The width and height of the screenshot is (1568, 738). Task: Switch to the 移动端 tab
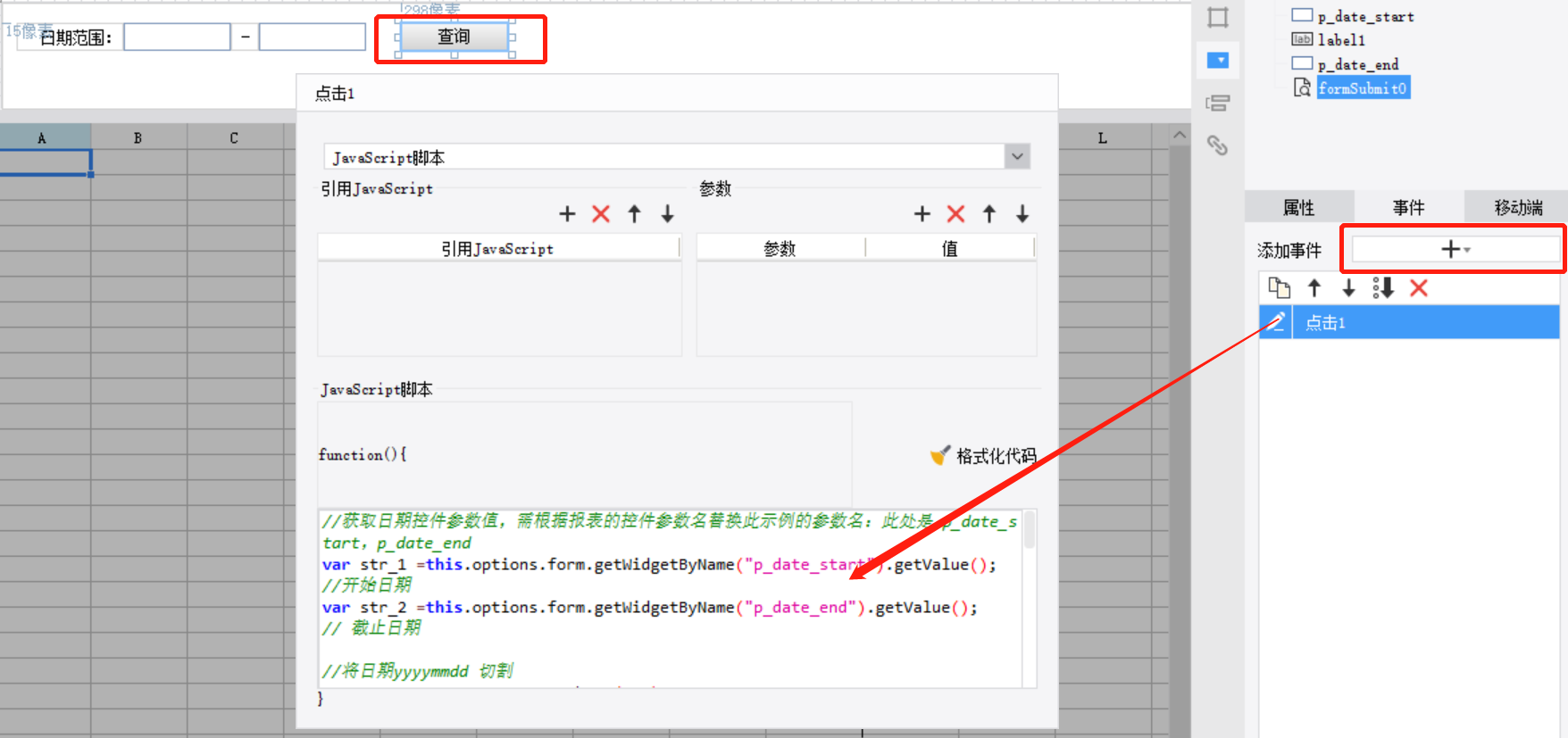[1518, 207]
